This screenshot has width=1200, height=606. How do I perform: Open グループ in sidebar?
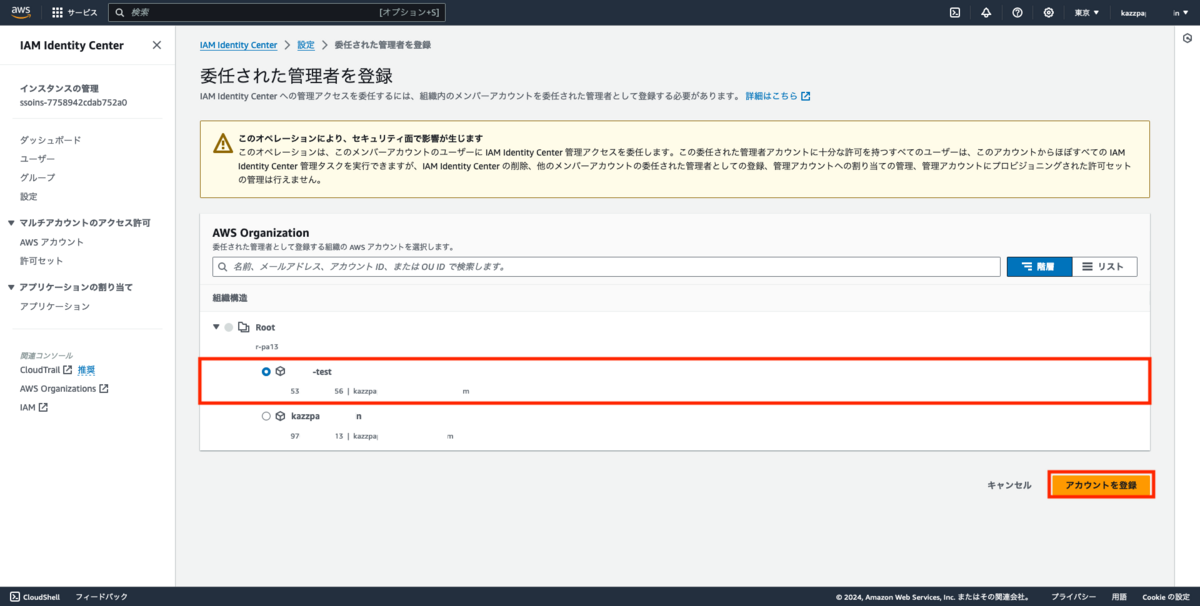click(x=38, y=177)
